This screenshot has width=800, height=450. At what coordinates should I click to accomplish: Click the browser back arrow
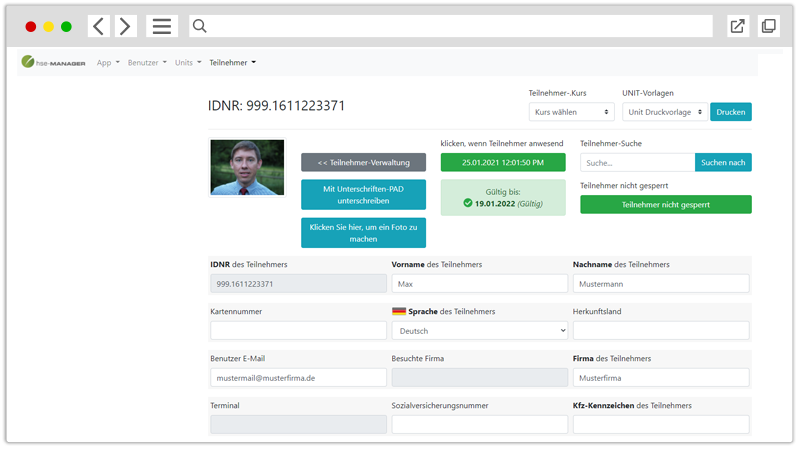[x=99, y=26]
